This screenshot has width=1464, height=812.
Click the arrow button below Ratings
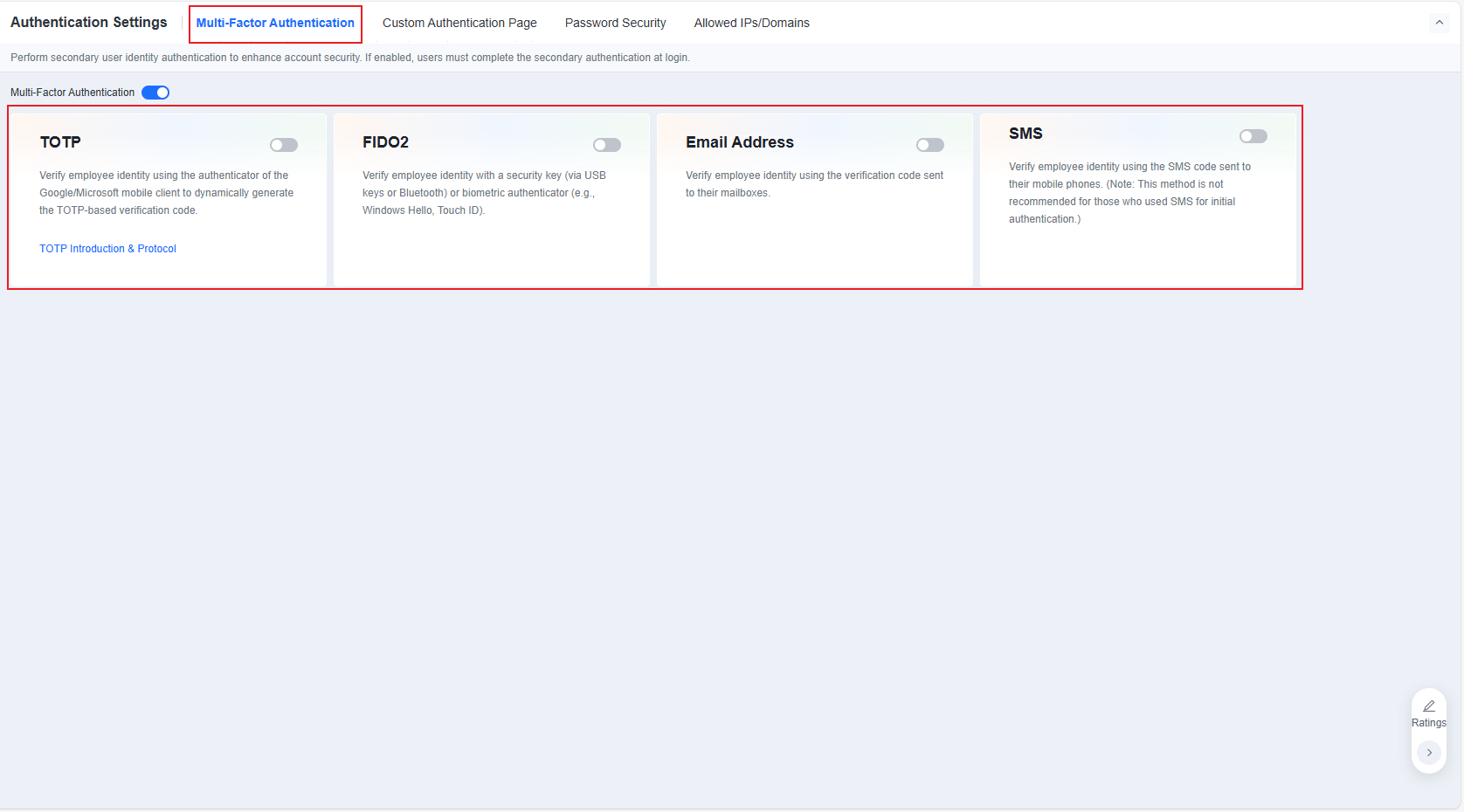pyautogui.click(x=1429, y=753)
